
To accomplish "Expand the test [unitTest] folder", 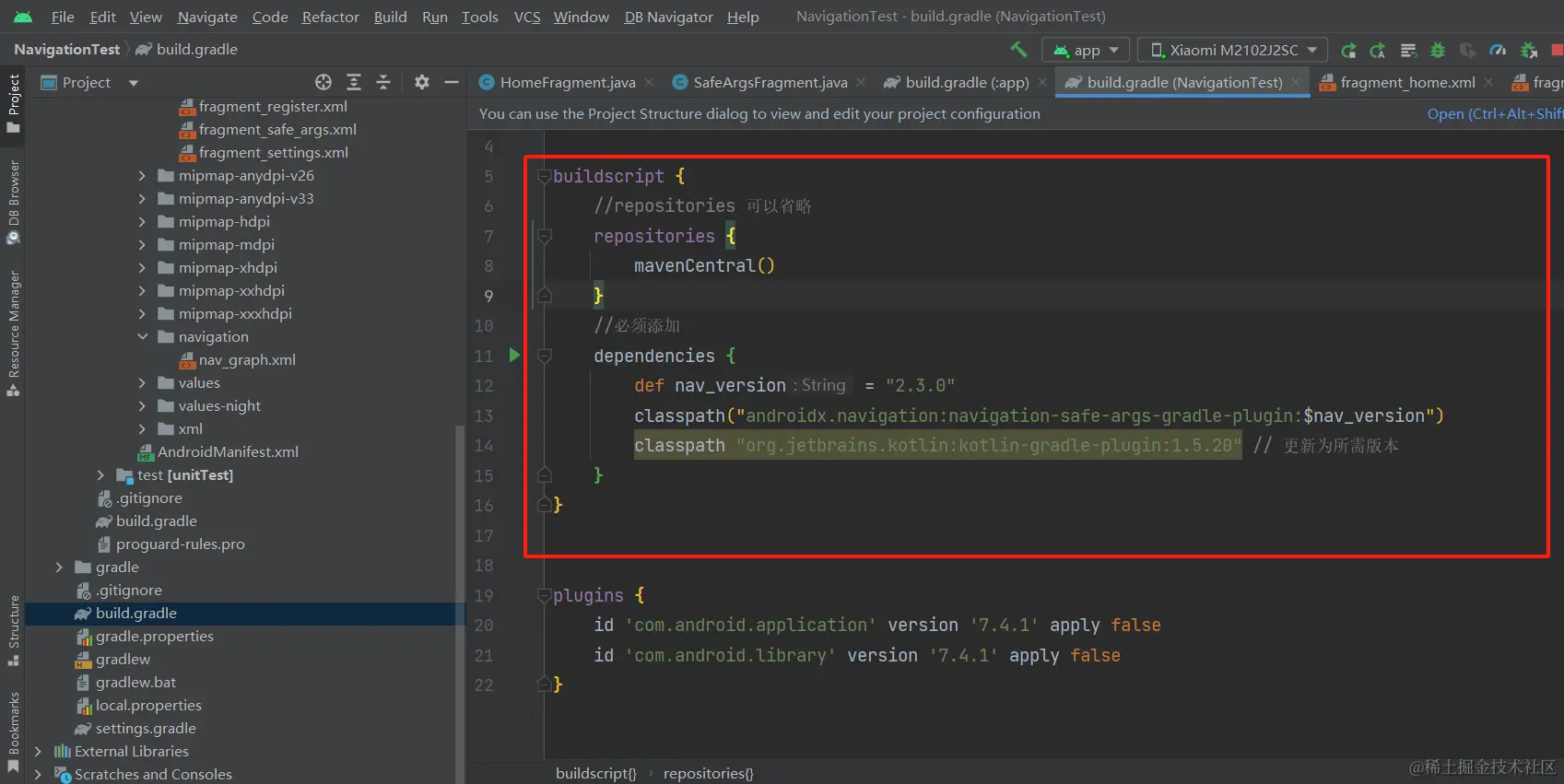I will (x=100, y=474).
